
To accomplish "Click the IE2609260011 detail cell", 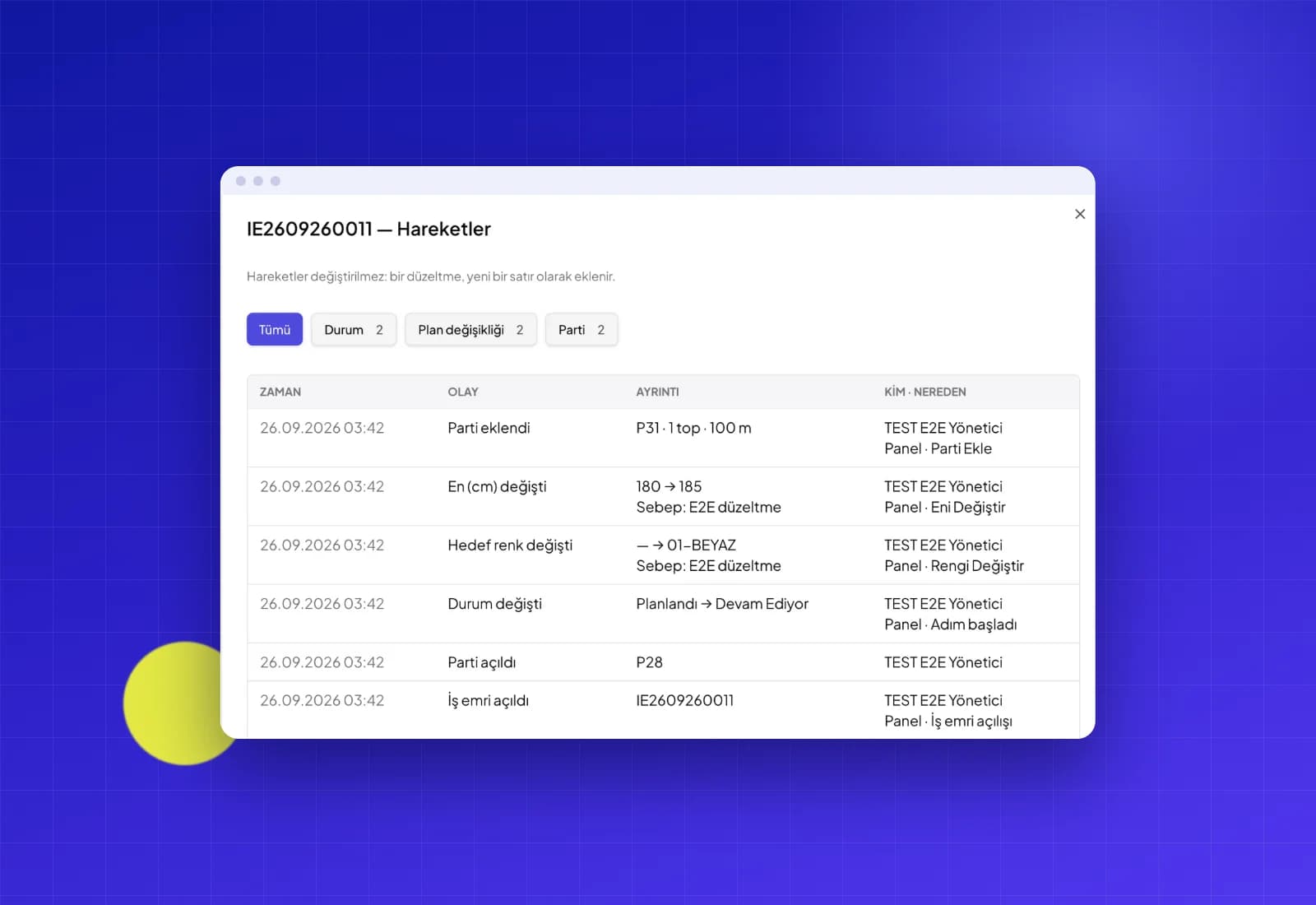I will (x=684, y=700).
